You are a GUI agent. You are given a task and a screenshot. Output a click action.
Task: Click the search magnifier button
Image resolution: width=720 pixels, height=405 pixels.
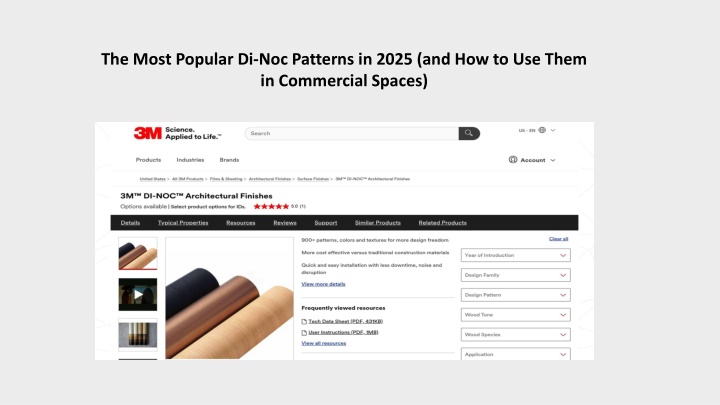point(469,133)
